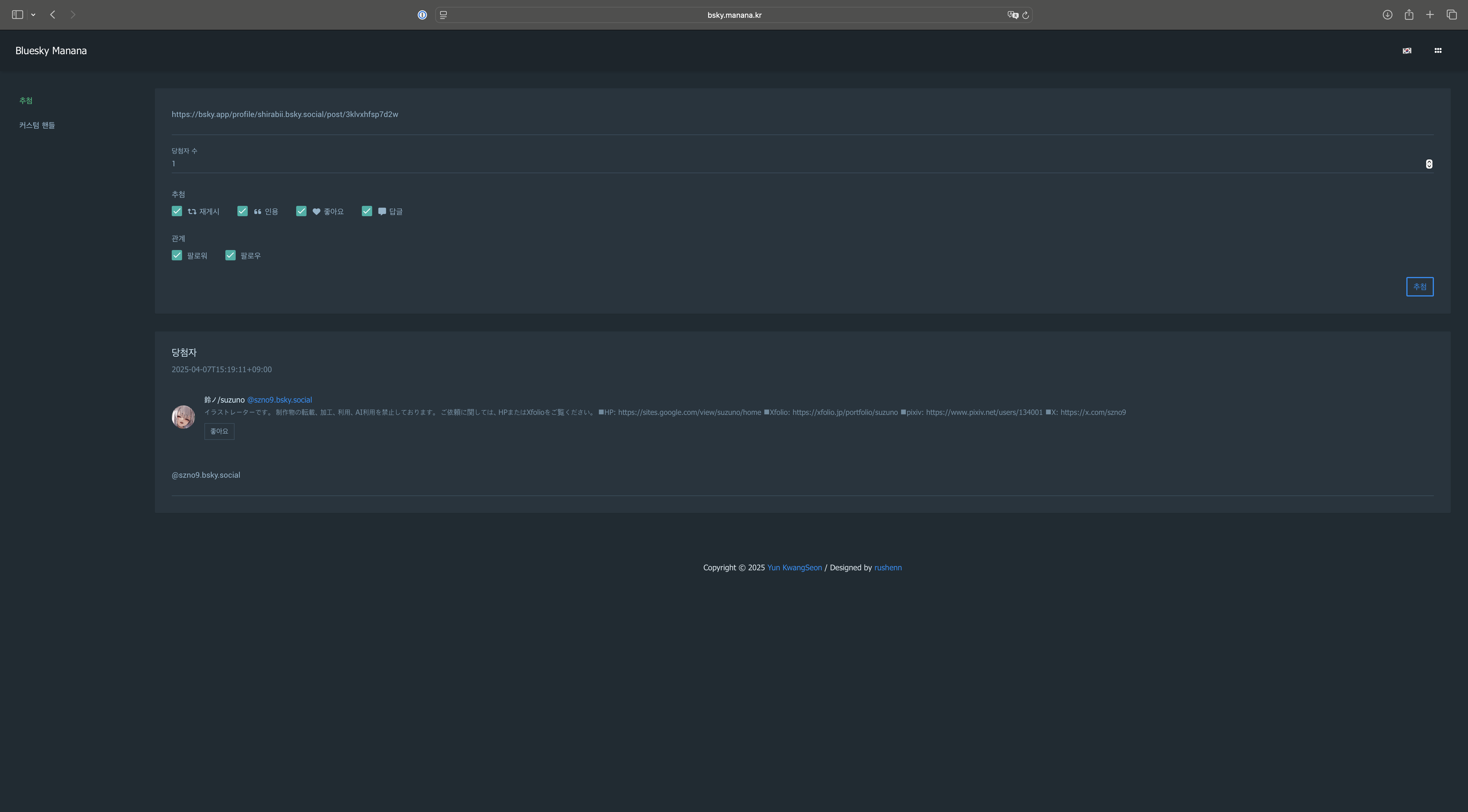This screenshot has height=812, width=1468.
Task: Open the @szno9.bsky.social profile link
Action: point(279,400)
